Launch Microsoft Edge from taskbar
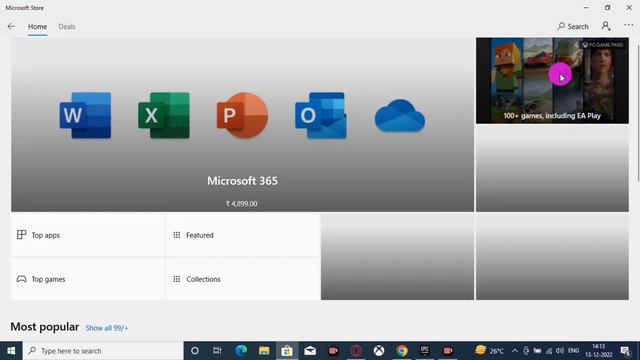This screenshot has height=360, width=640. 241,351
